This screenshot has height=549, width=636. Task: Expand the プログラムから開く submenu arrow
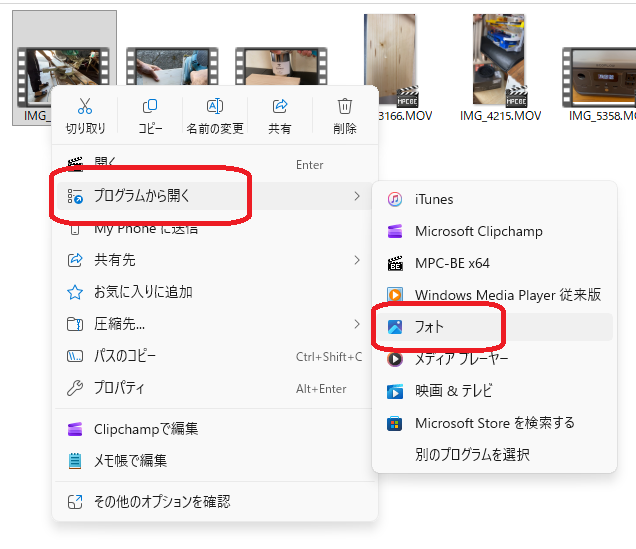tap(357, 196)
